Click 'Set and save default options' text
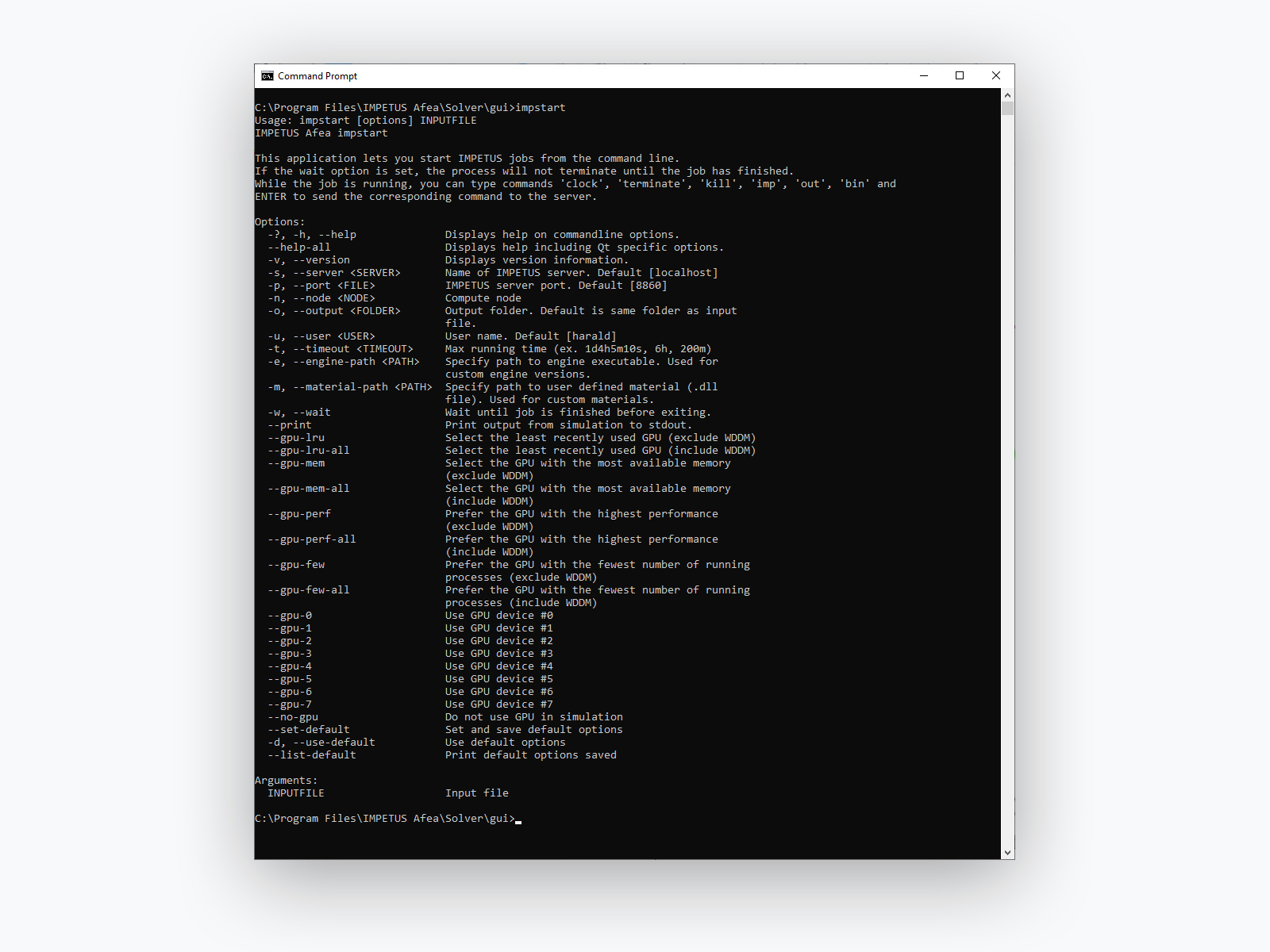This screenshot has width=1270, height=952. (x=534, y=730)
